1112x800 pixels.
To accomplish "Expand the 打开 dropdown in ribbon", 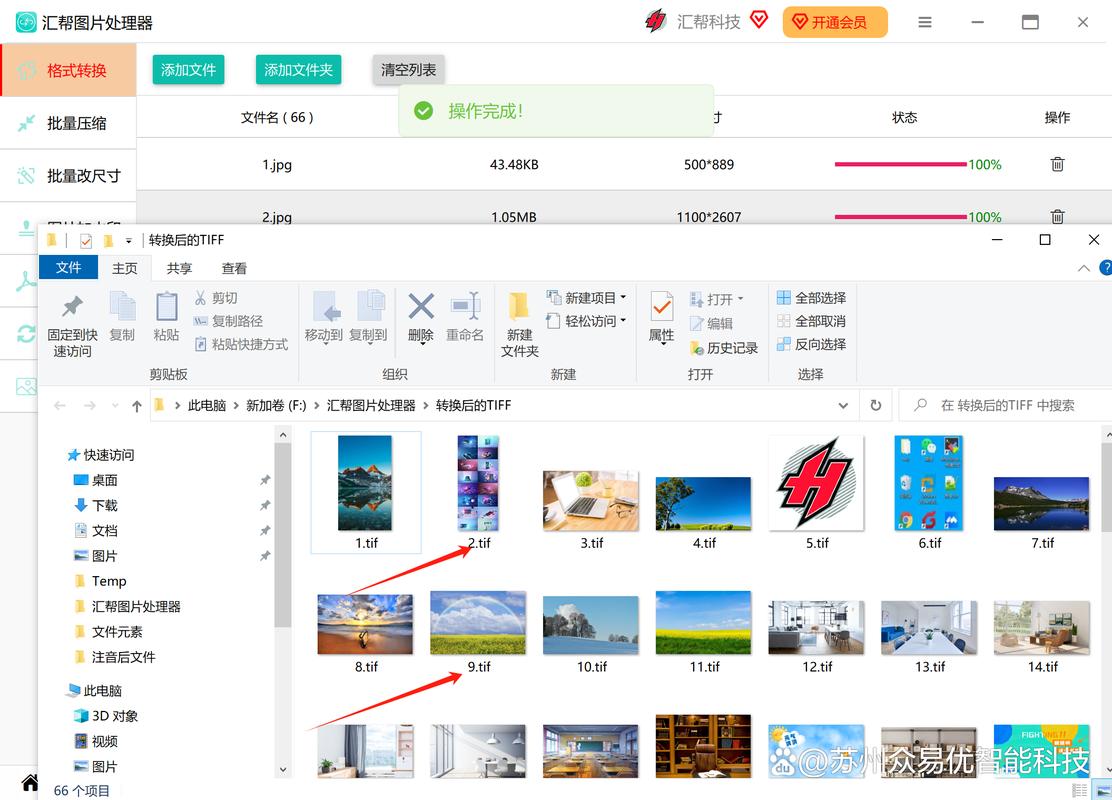I will coord(740,299).
